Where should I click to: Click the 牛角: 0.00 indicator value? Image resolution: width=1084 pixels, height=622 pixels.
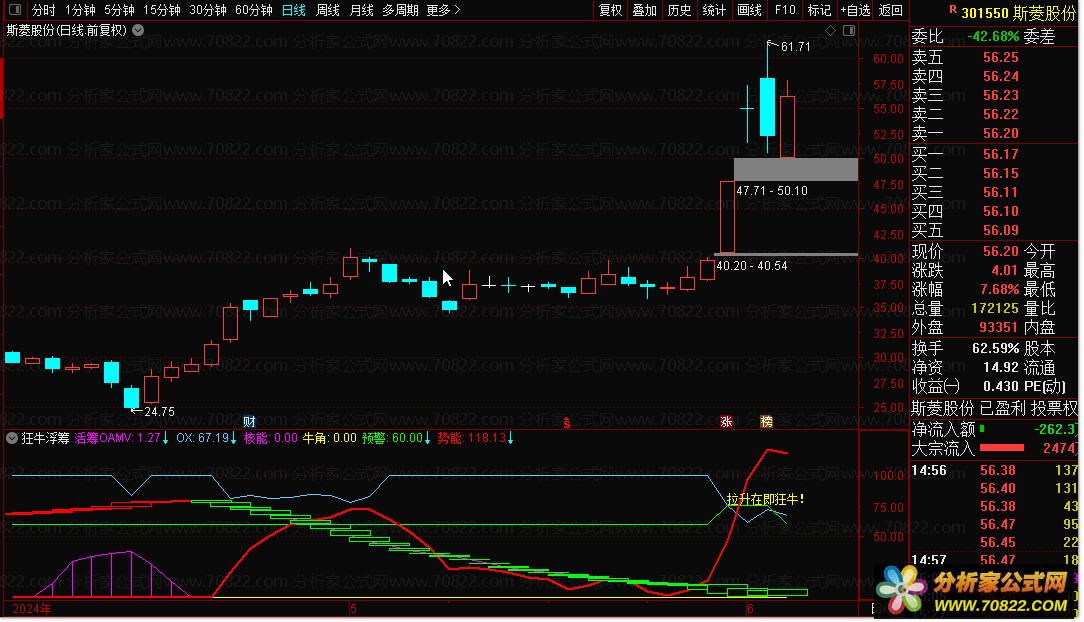coord(330,438)
